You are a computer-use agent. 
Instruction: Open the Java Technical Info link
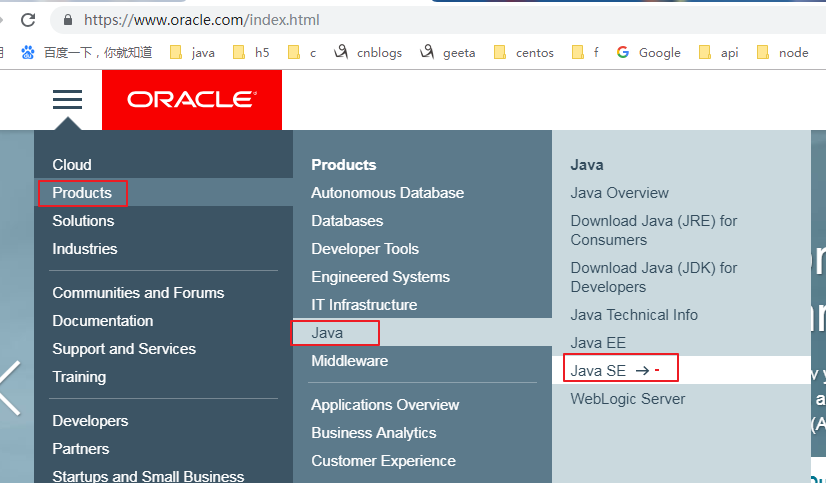(x=634, y=314)
